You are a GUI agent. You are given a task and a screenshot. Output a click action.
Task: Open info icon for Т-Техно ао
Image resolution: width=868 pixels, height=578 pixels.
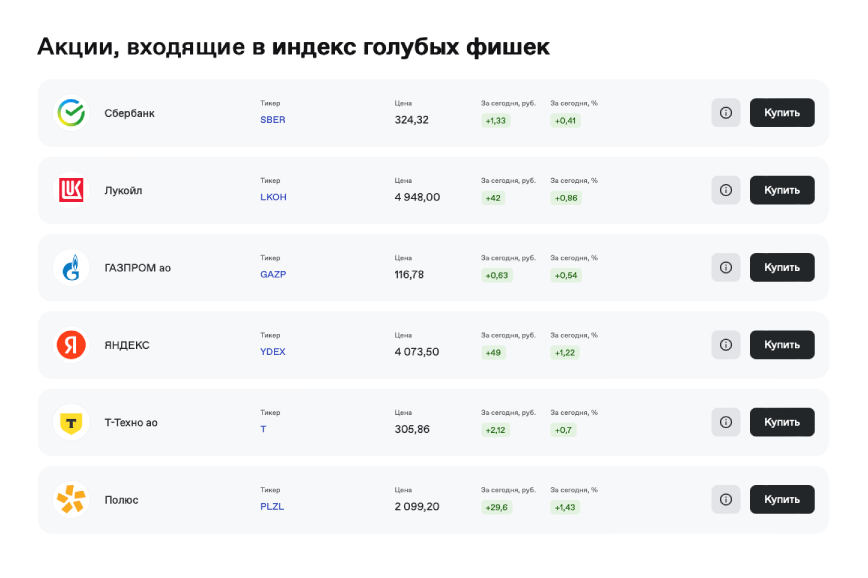pos(726,422)
